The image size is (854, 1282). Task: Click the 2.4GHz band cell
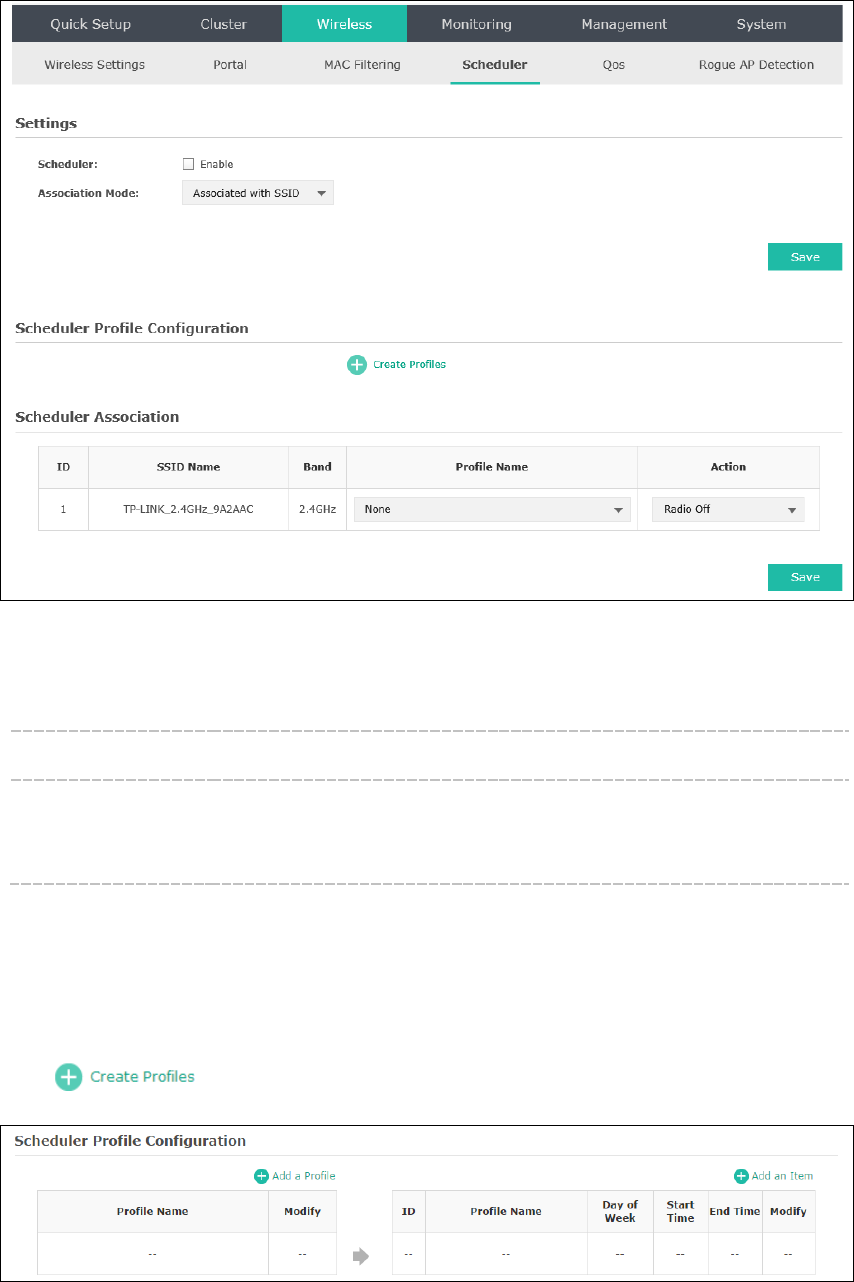click(317, 509)
